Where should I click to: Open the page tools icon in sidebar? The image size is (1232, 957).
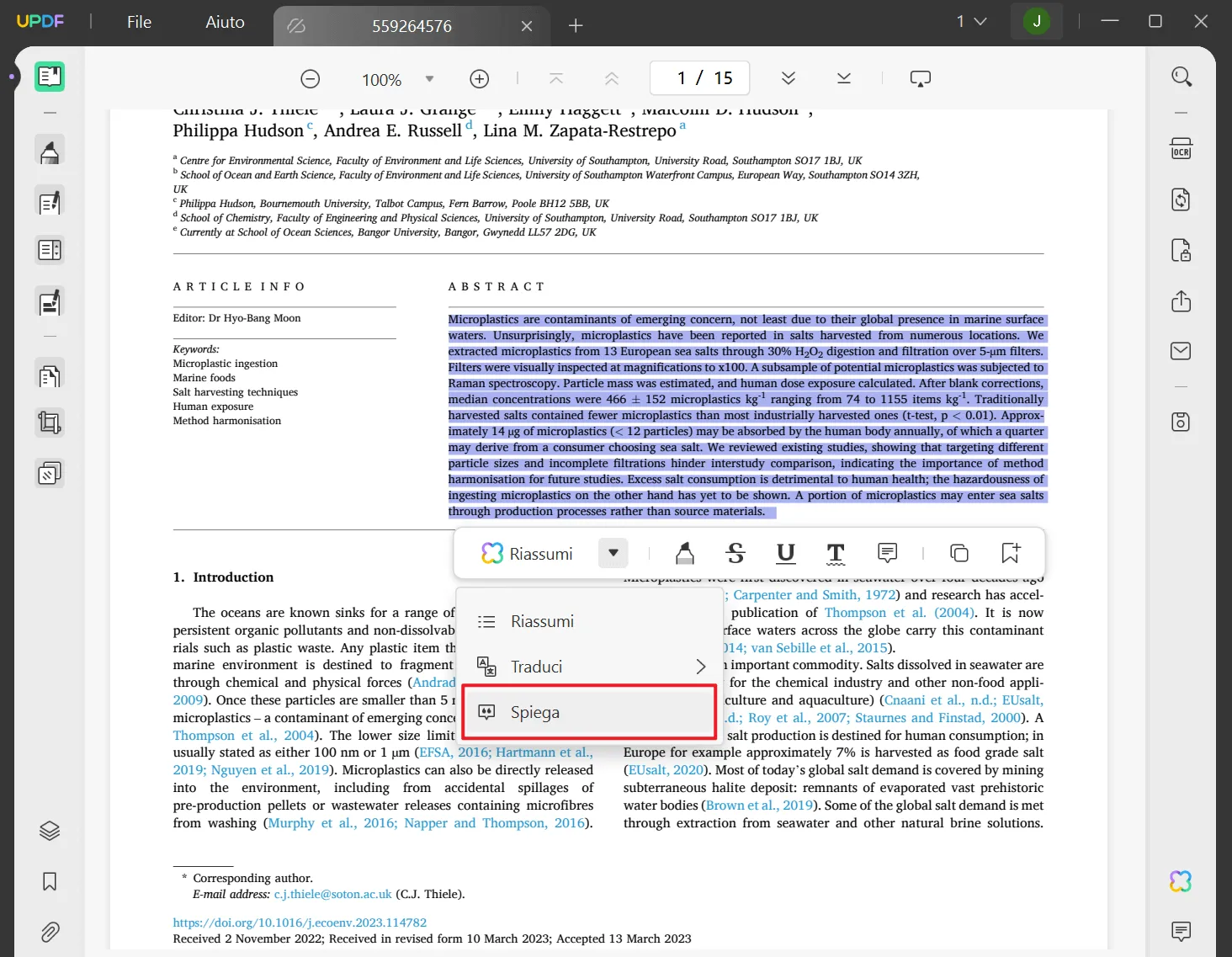pos(50,375)
